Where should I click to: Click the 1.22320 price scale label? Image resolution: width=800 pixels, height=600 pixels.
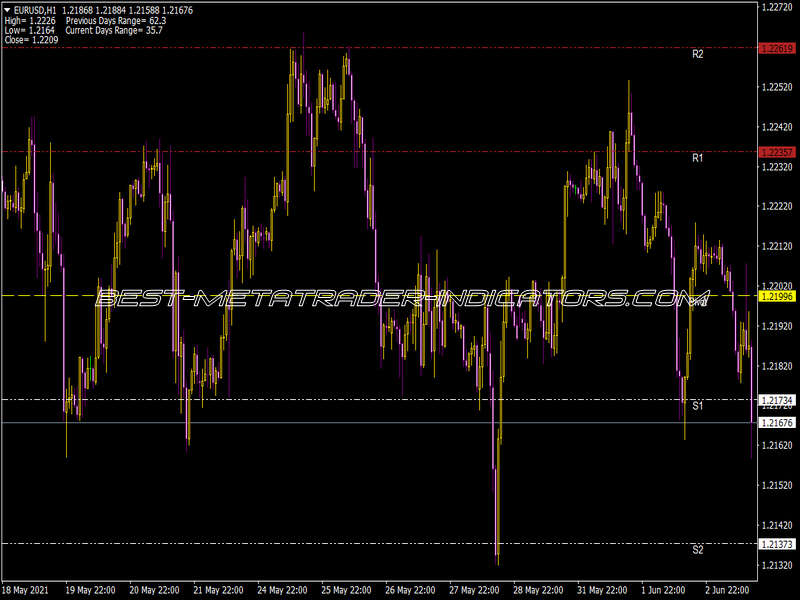click(778, 167)
